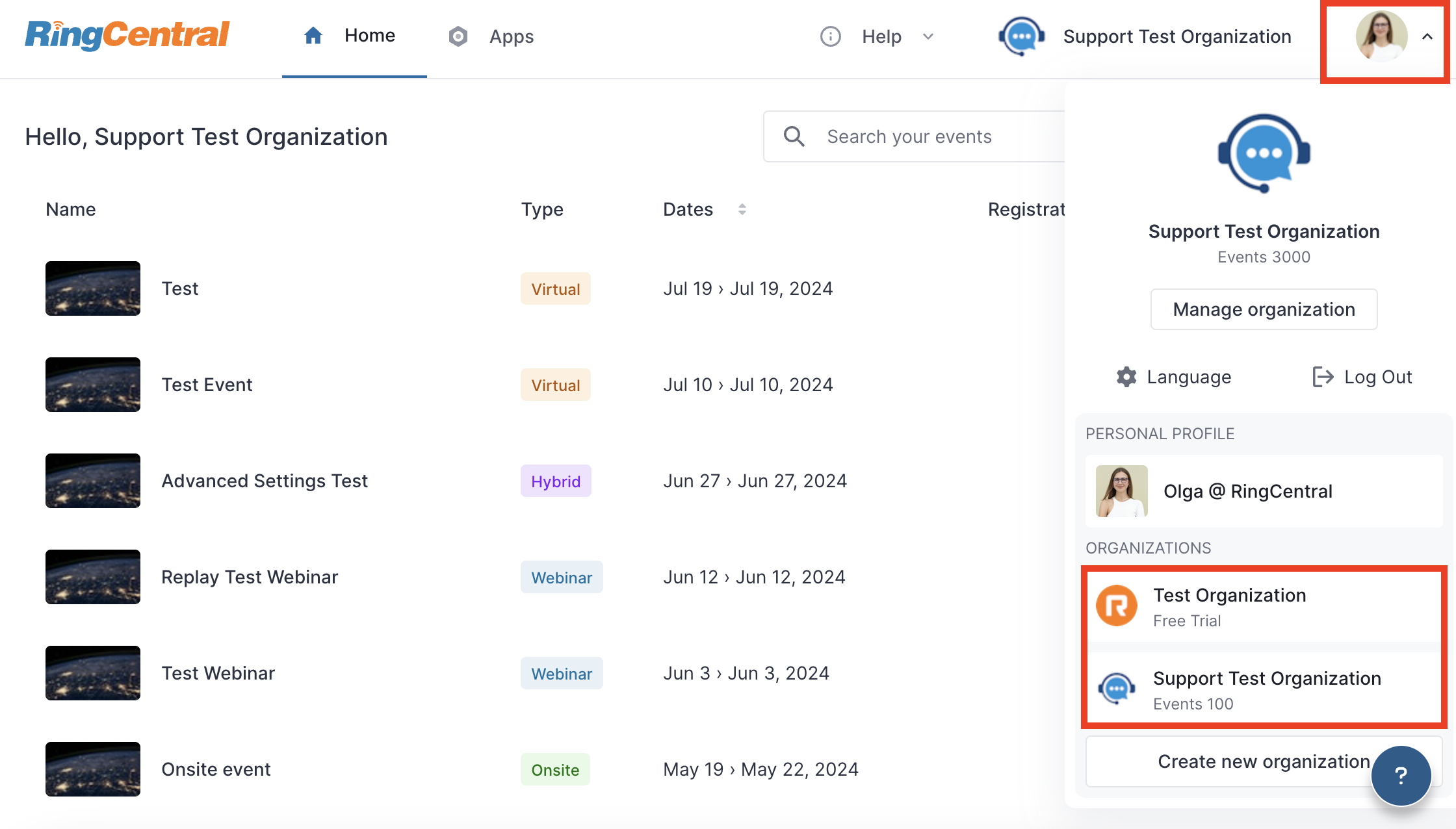The width and height of the screenshot is (1456, 829).
Task: Switch to Support Test Organization Events 100
Action: tap(1264, 689)
